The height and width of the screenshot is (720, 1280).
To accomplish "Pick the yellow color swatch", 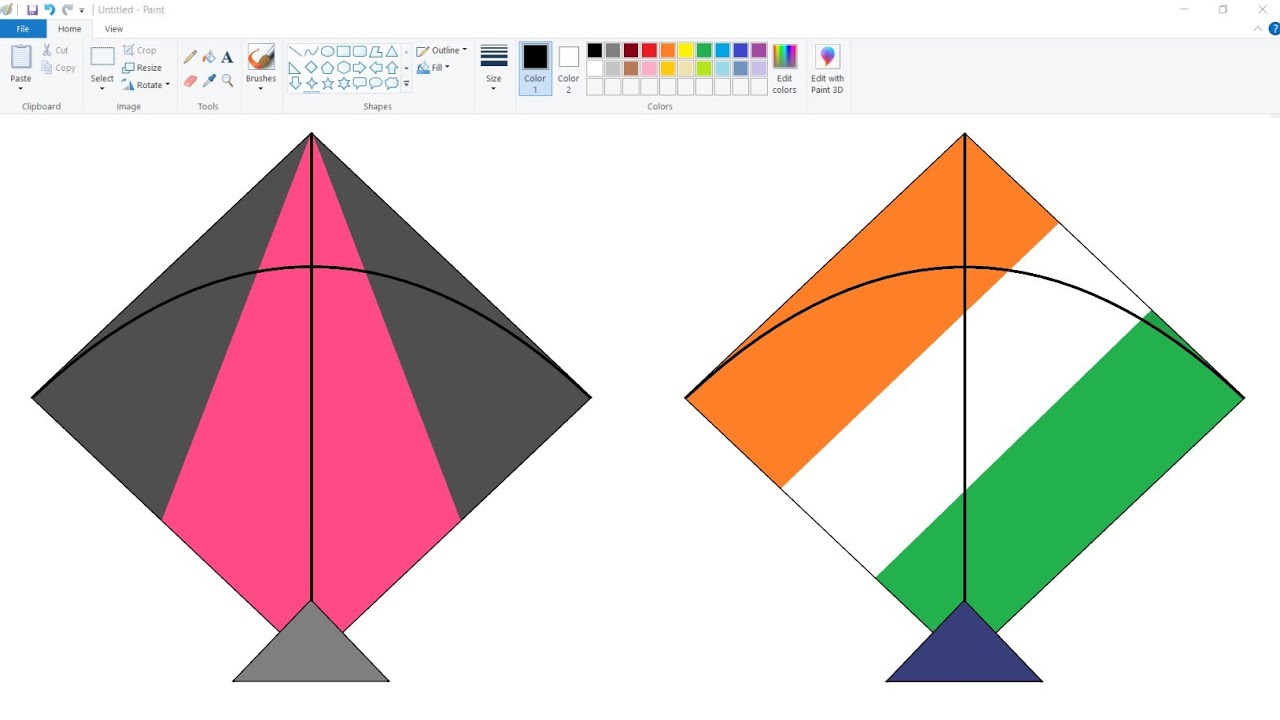I will 685,50.
